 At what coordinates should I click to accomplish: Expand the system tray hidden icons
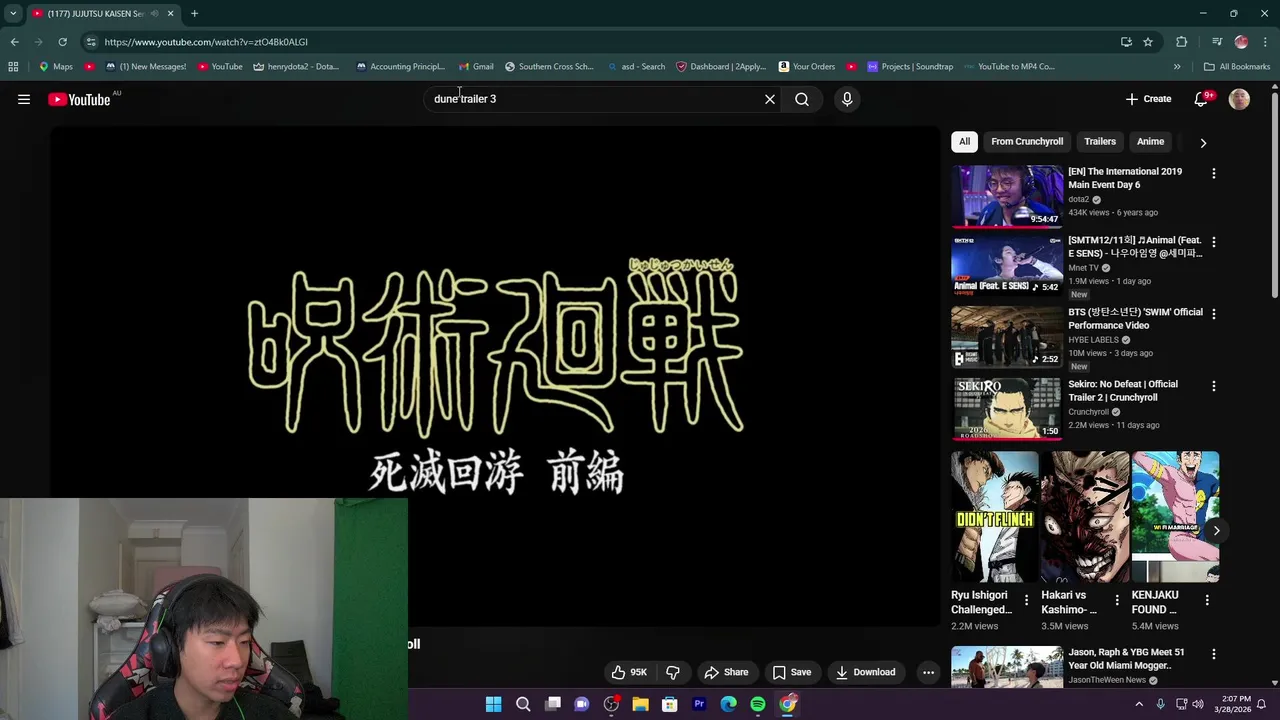1139,704
